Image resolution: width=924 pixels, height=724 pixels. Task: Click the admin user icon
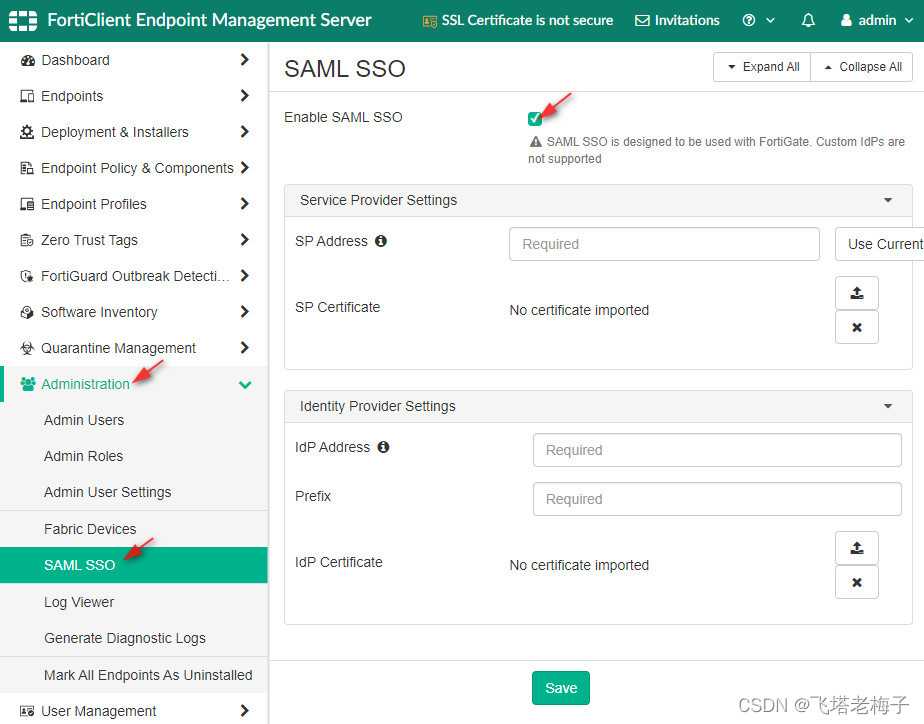click(x=846, y=20)
